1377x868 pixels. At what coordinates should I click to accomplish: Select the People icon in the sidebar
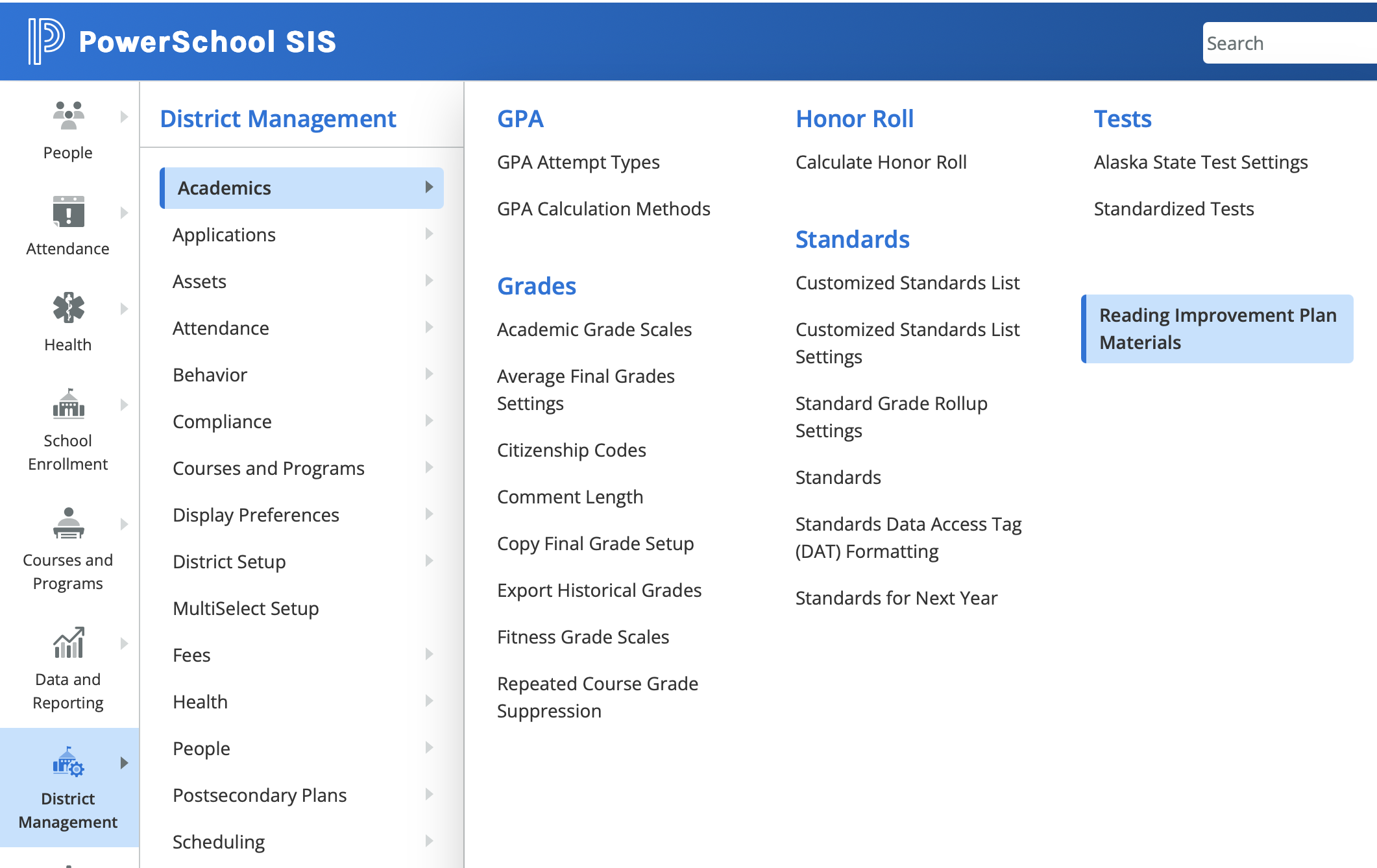point(68,117)
